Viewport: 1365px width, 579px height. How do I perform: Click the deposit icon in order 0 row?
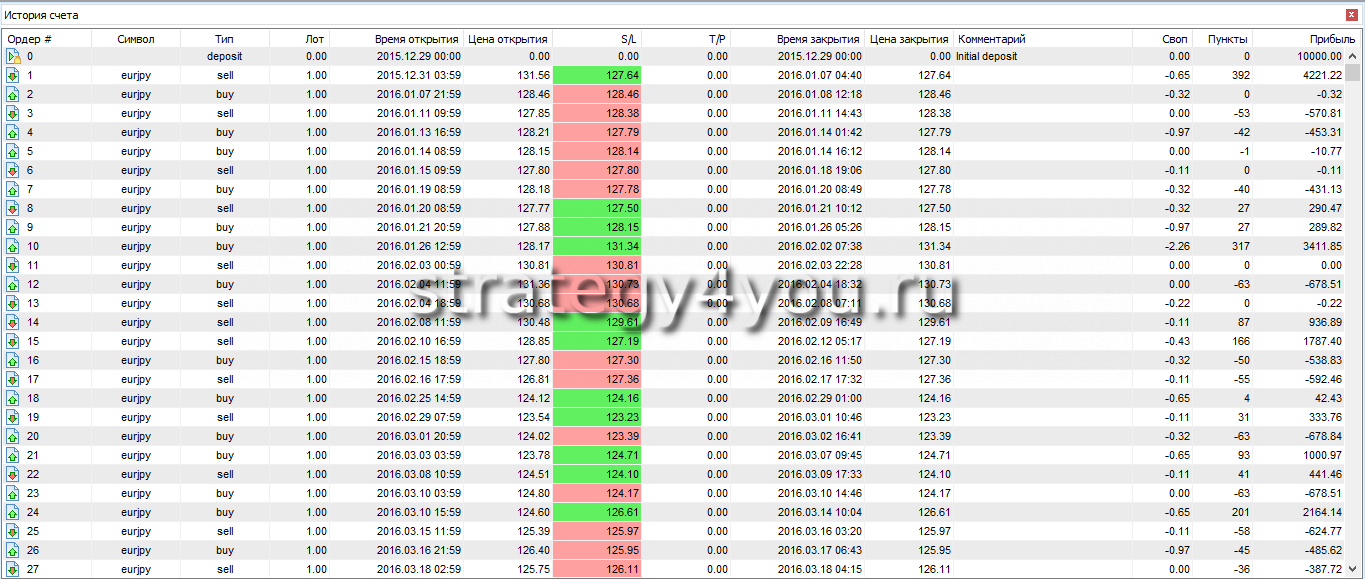tap(13, 57)
